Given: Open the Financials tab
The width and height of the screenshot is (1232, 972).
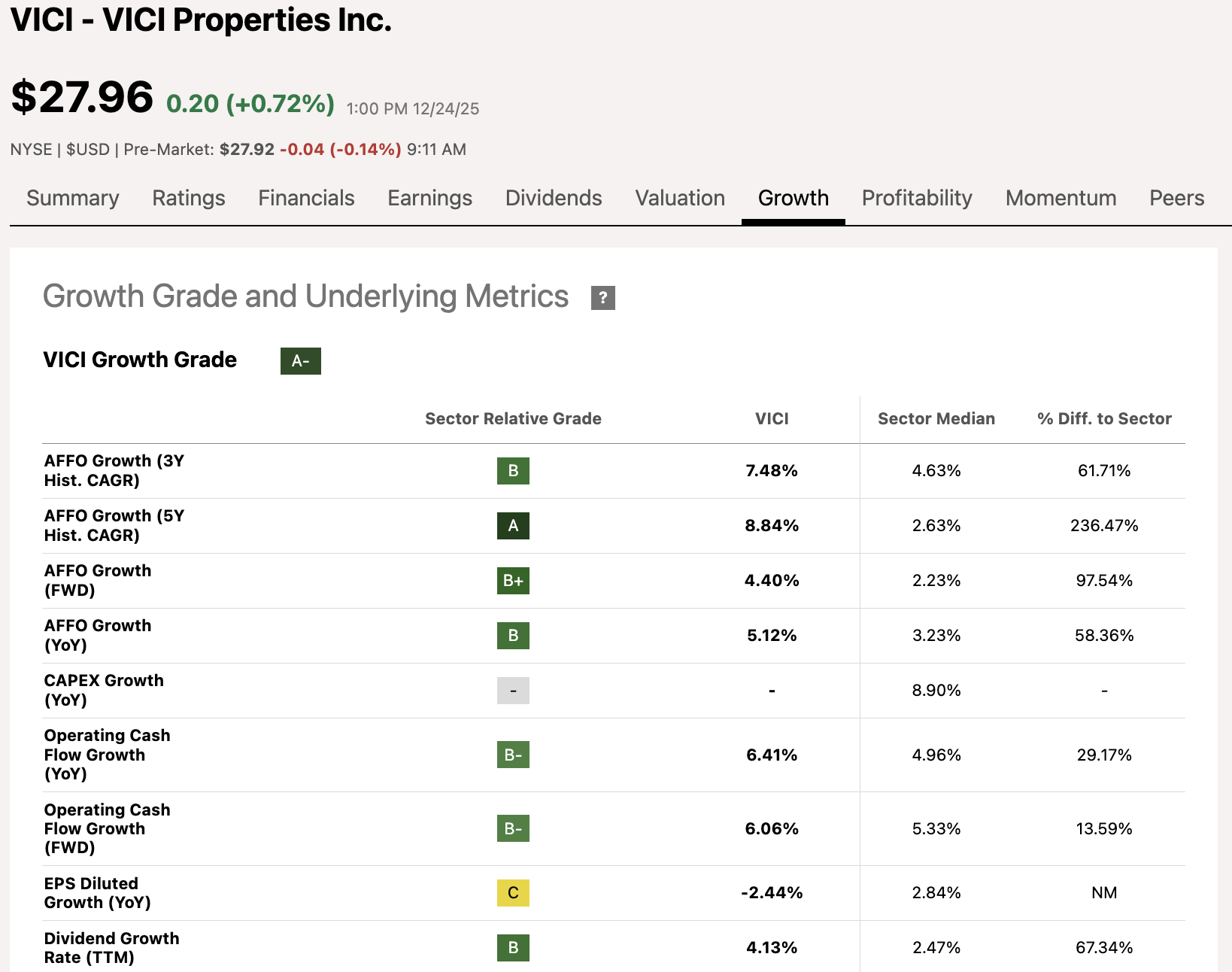Looking at the screenshot, I should tap(306, 198).
